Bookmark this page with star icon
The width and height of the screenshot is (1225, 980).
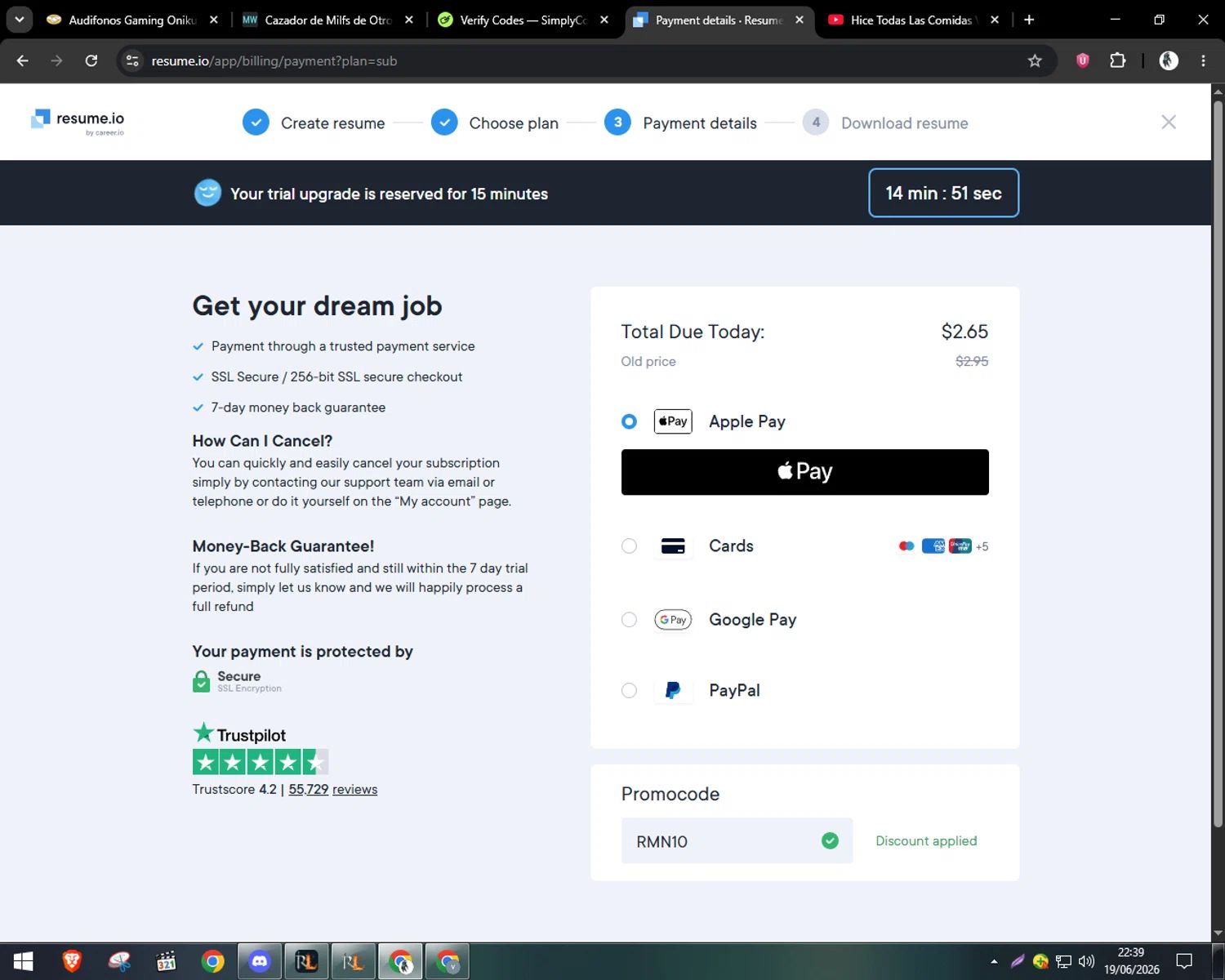pos(1035,60)
